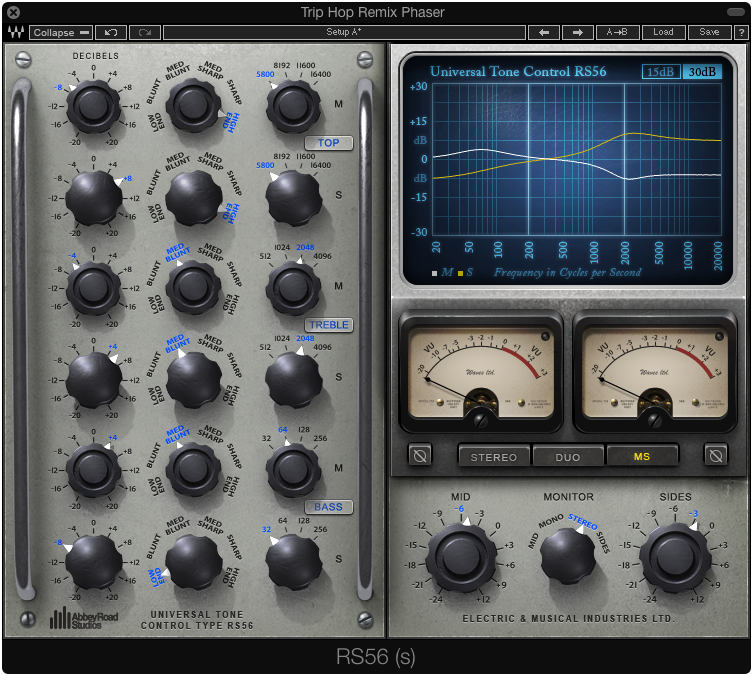Click the TREBLE S decibels gain knob

93,380
